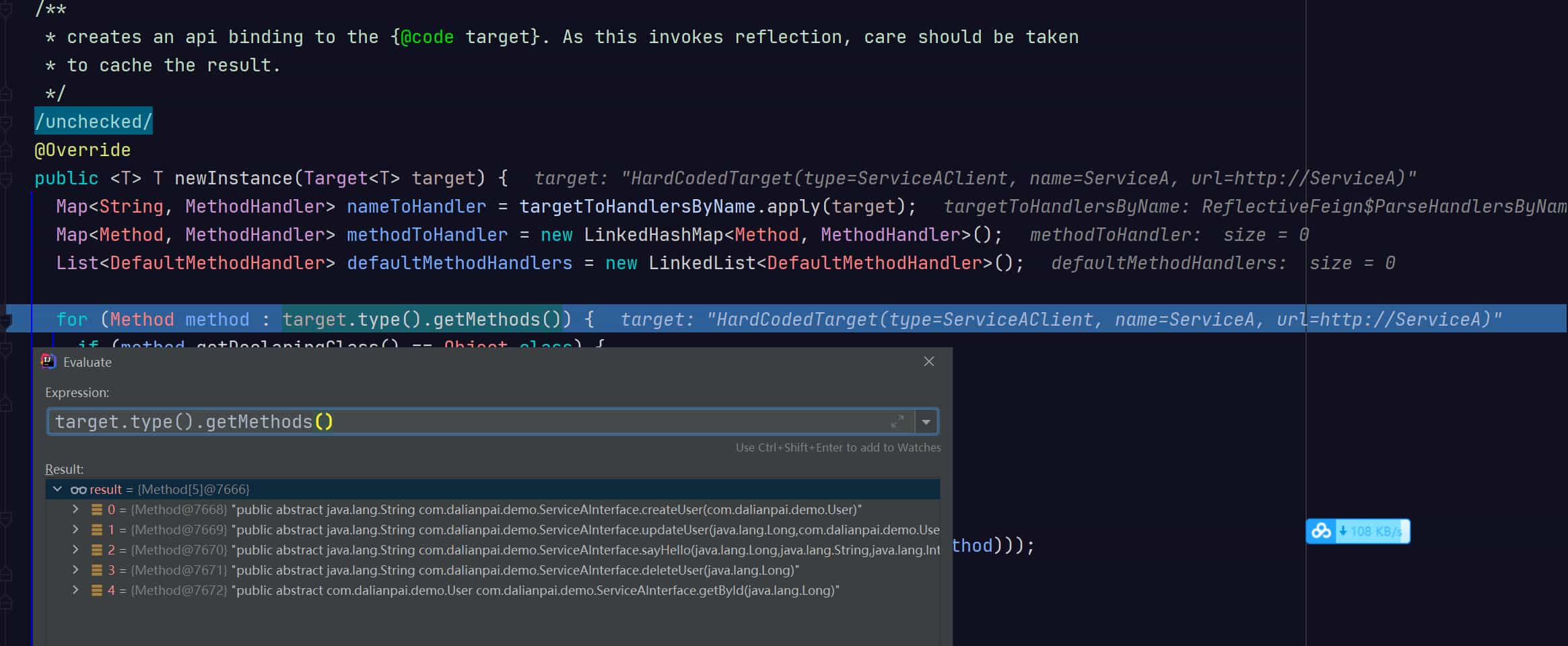This screenshot has width=1568, height=646.
Task: Click newInstance method name in the editor
Action: [x=234, y=178]
